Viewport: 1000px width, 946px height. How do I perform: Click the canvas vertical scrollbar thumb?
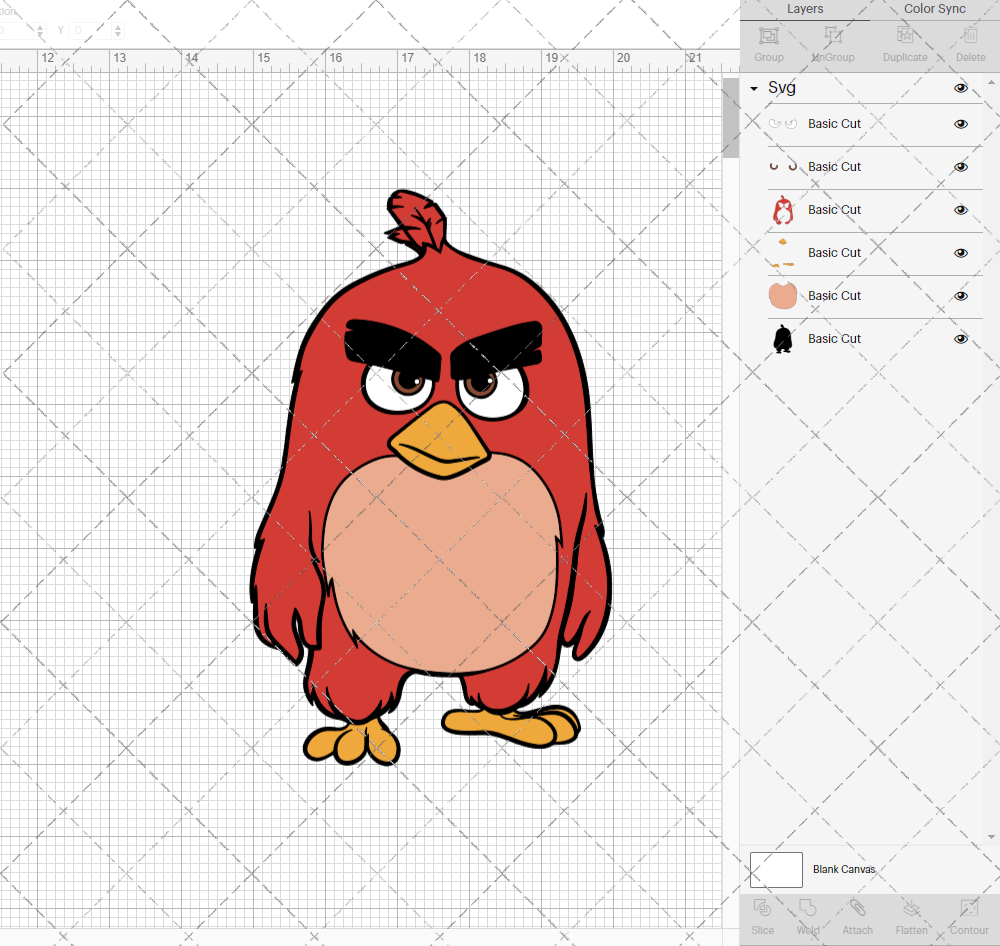730,118
